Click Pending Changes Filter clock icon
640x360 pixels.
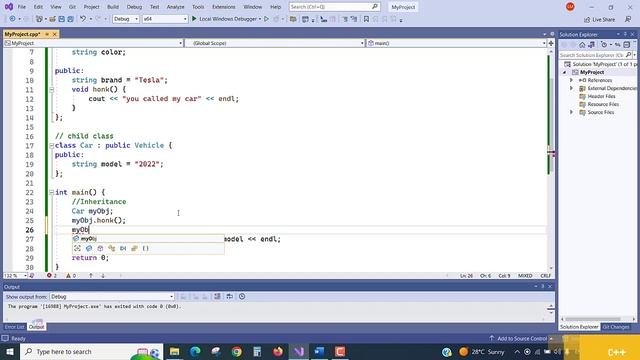[604, 44]
